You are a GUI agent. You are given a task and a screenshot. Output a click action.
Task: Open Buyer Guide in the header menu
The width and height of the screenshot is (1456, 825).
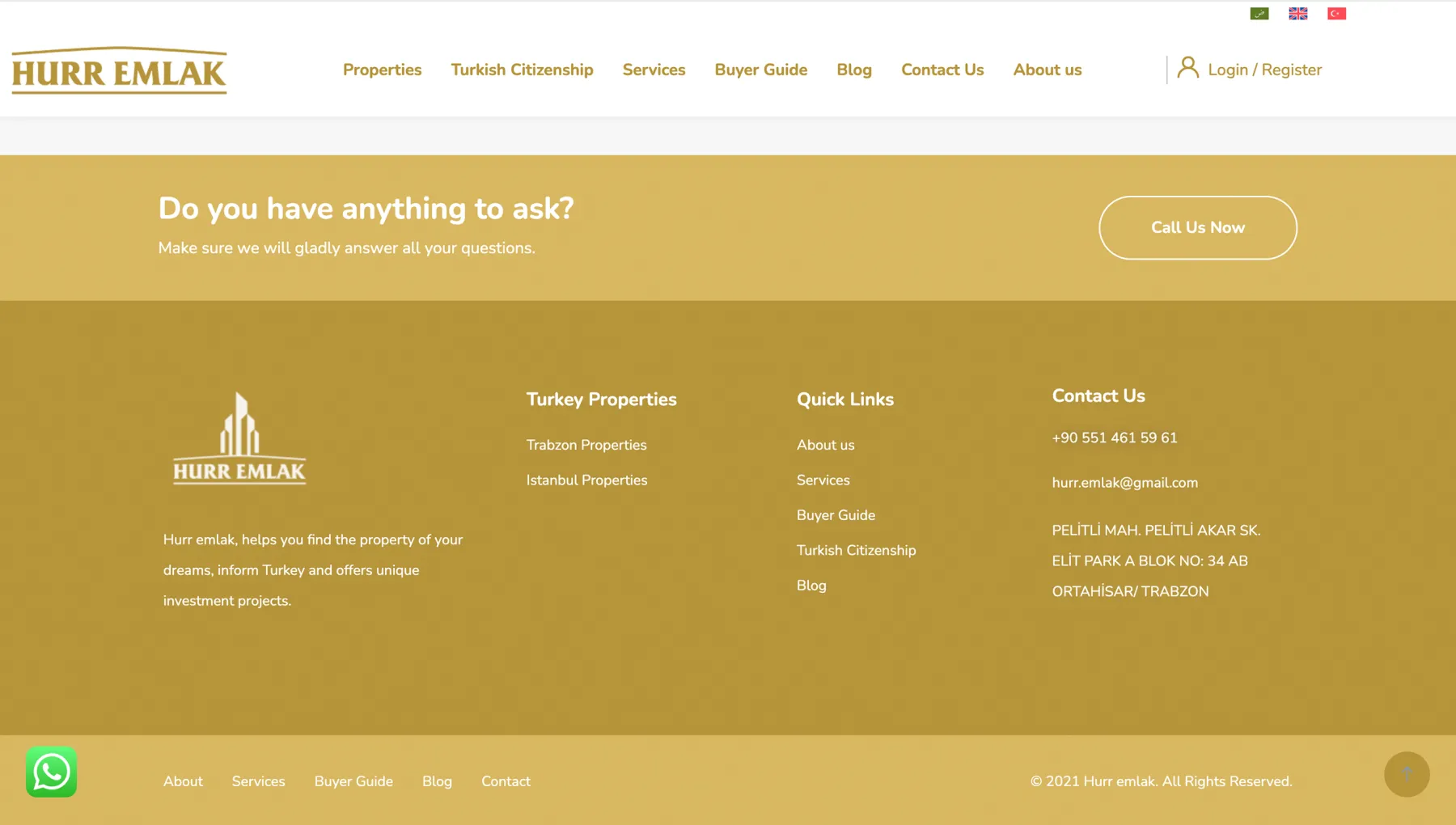(x=760, y=70)
